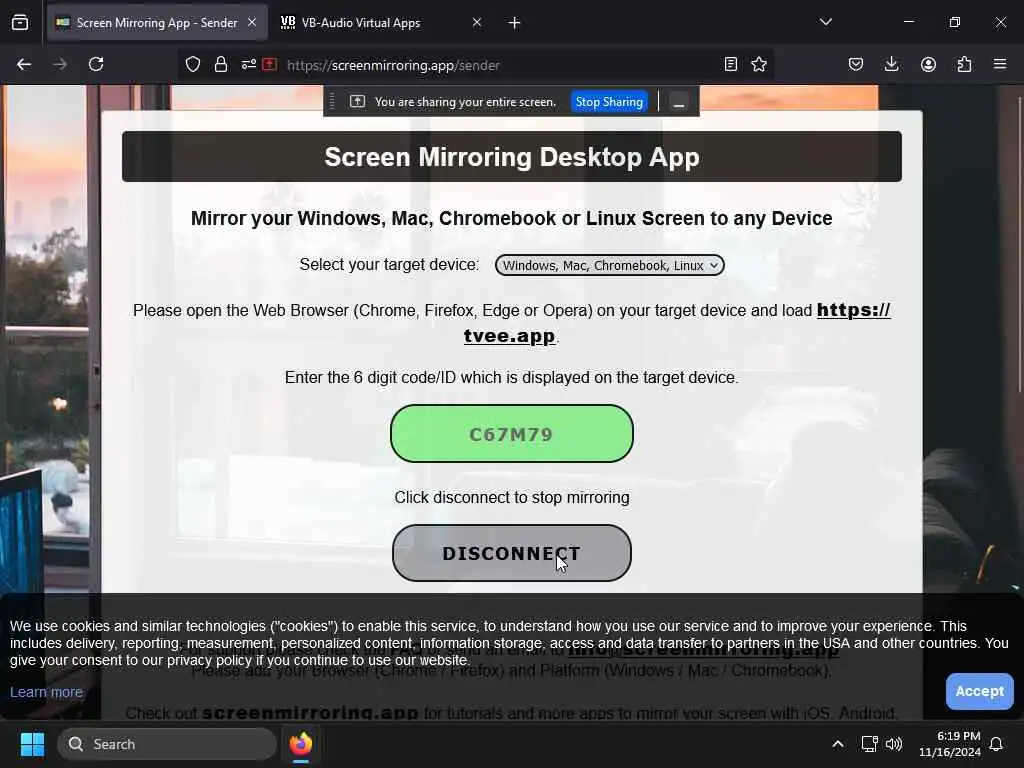Click the C67M79 code field
Screen dimensions: 1024x768
pos(511,434)
